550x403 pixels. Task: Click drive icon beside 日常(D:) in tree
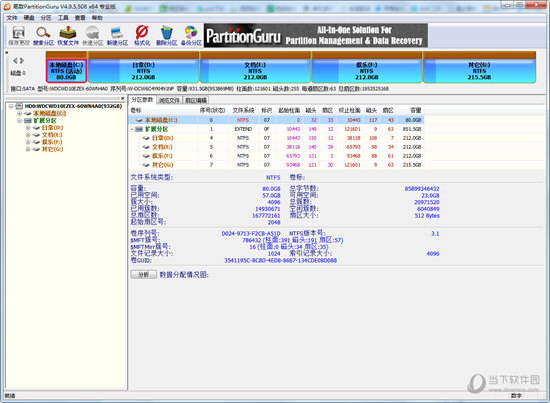[x=36, y=128]
